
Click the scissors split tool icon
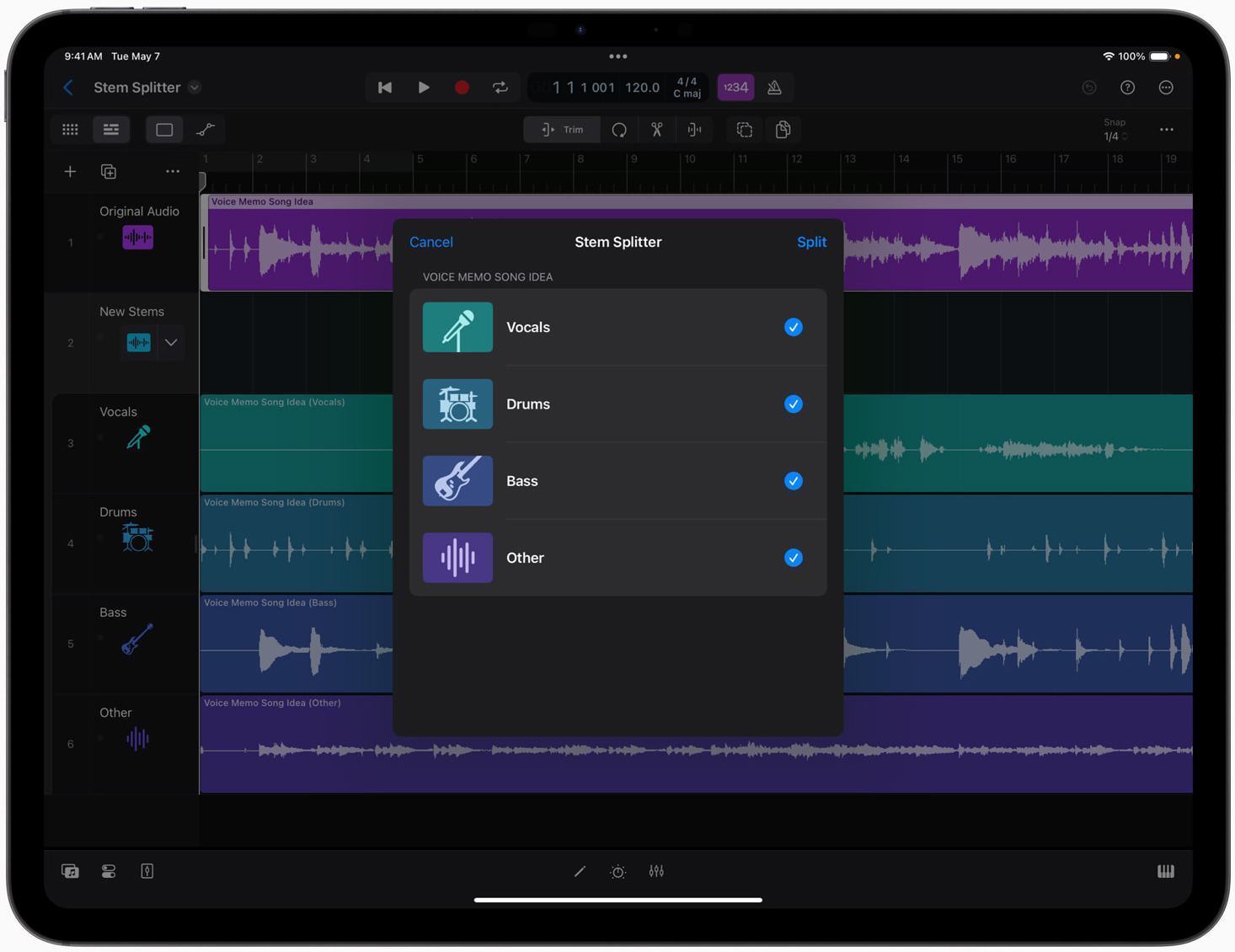(x=656, y=130)
